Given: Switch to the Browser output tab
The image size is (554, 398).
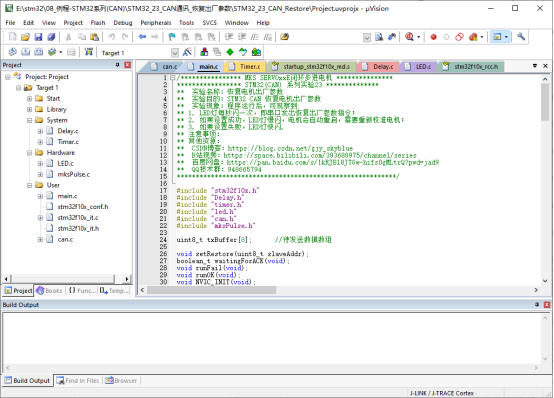Looking at the screenshot, I should pos(121,381).
